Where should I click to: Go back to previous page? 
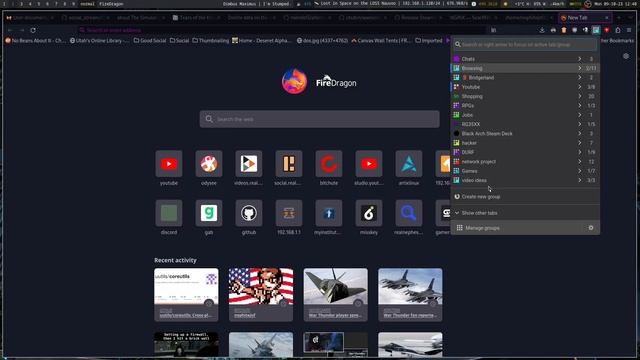pos(10,30)
